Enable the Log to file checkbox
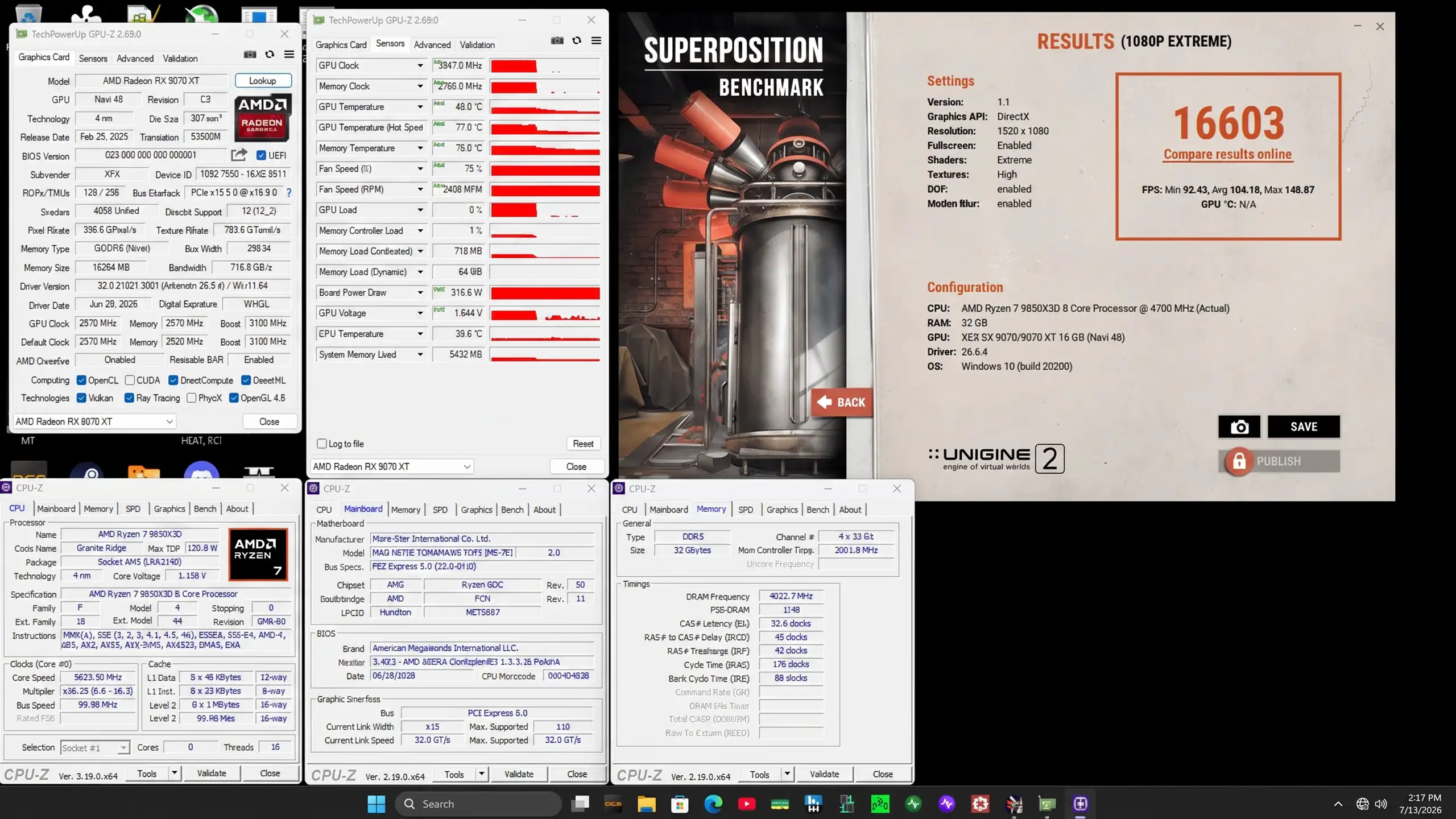Viewport: 1456px width, 819px height. coord(322,444)
